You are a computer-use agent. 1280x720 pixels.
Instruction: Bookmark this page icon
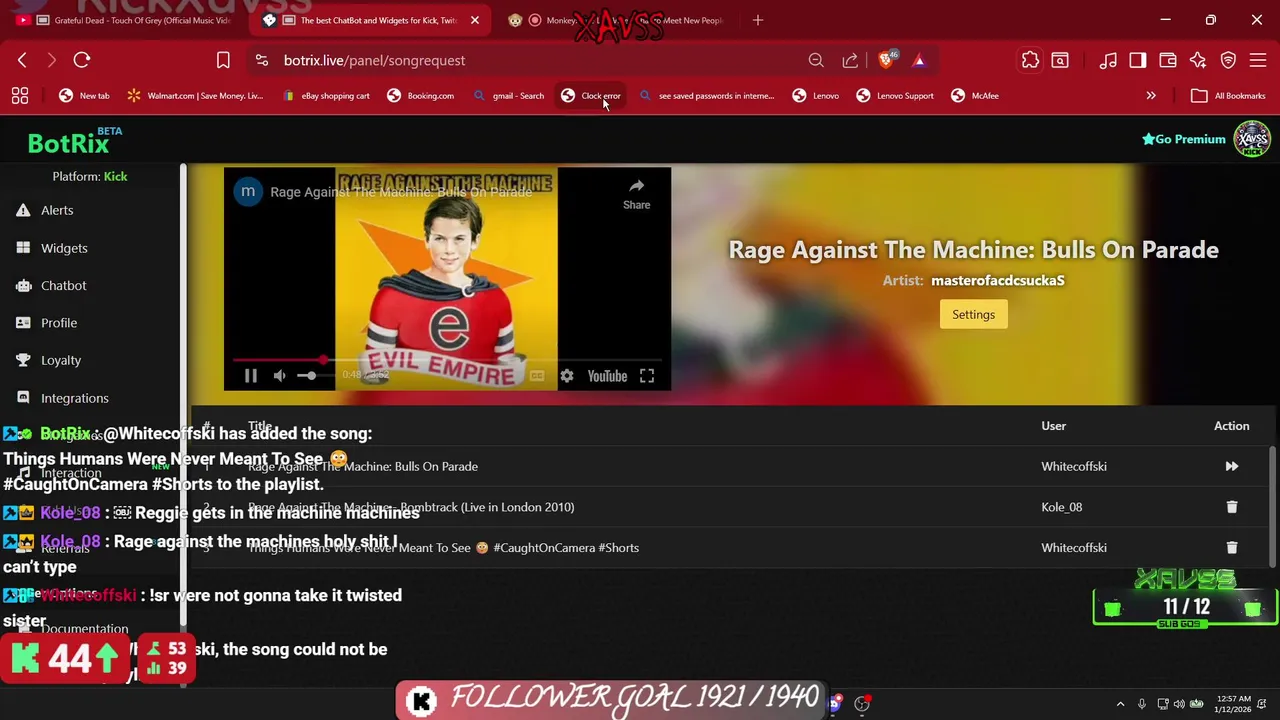coord(223,60)
